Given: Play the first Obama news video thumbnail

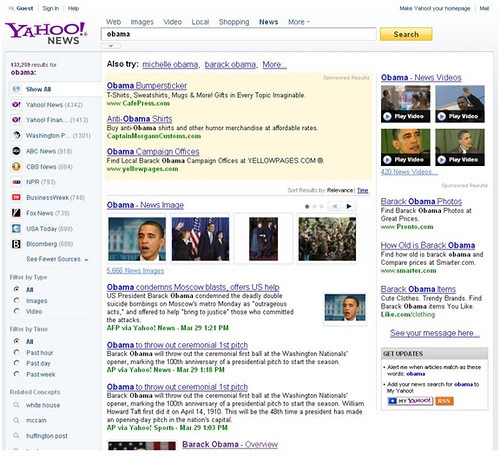Looking at the screenshot, I should [405, 104].
